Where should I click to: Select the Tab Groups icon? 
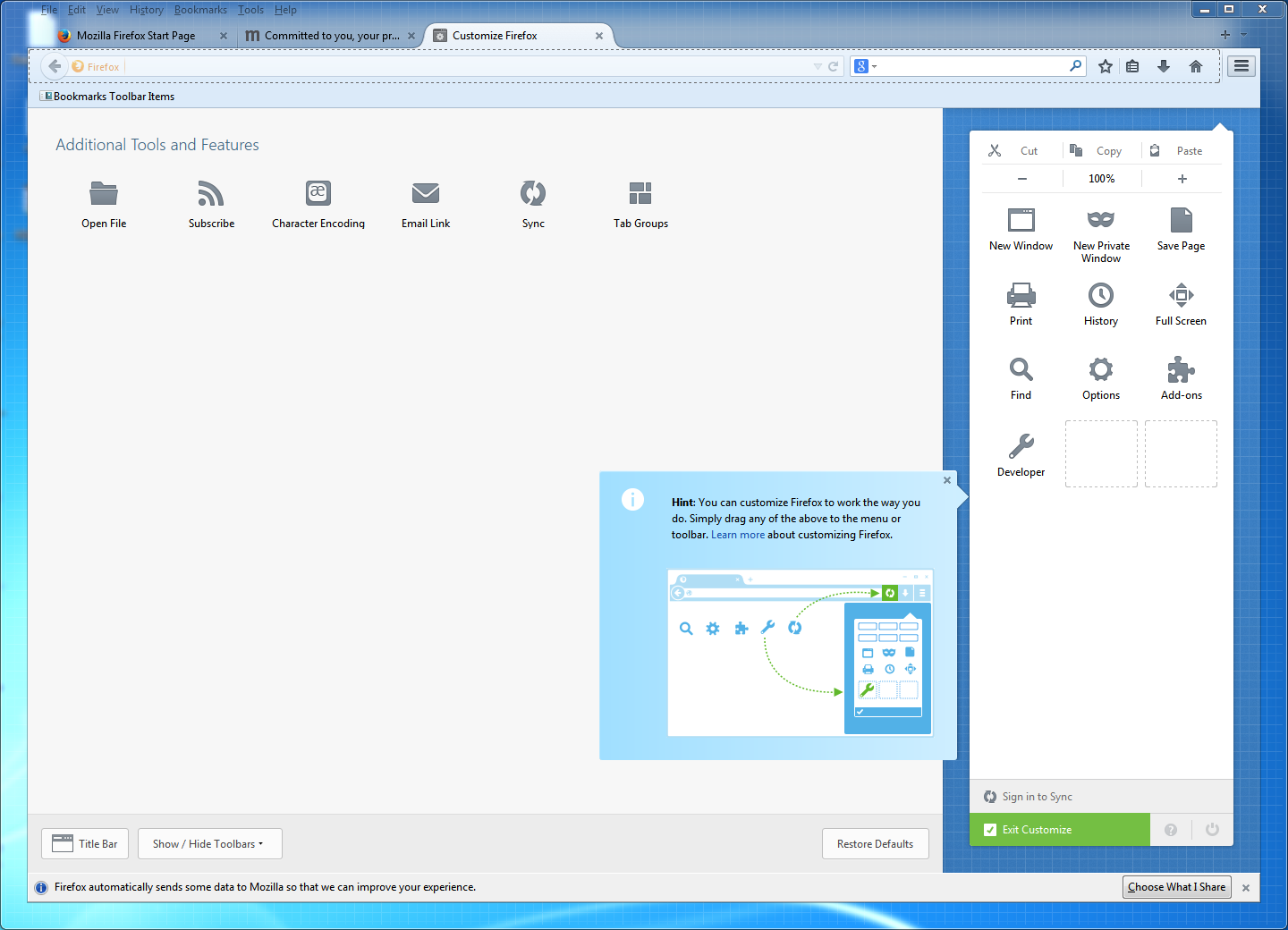(x=640, y=193)
